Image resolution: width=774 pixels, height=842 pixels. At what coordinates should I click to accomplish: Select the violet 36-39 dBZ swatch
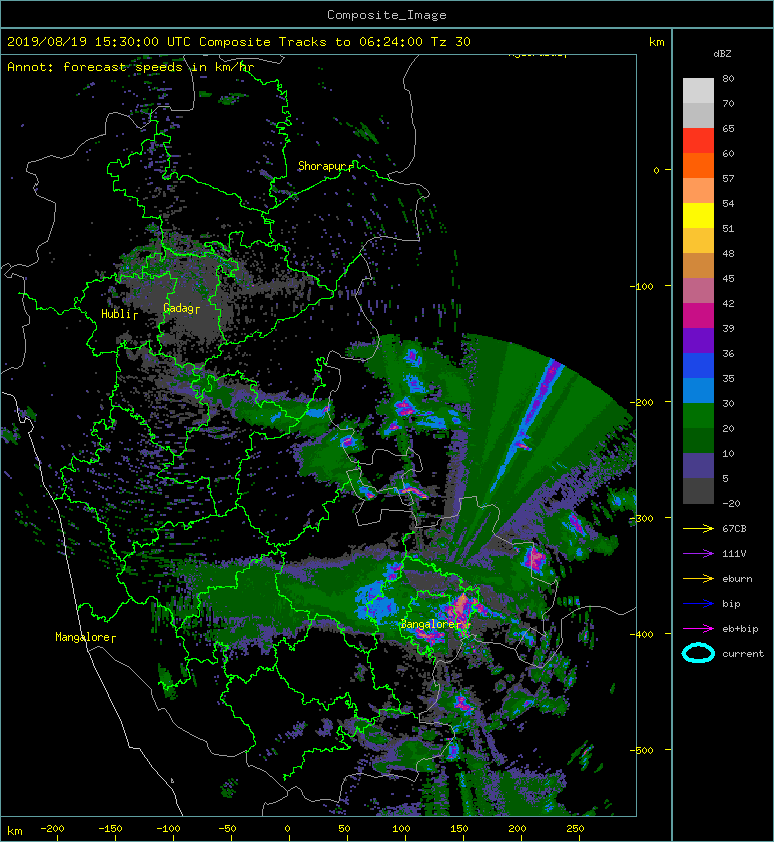tap(698, 340)
